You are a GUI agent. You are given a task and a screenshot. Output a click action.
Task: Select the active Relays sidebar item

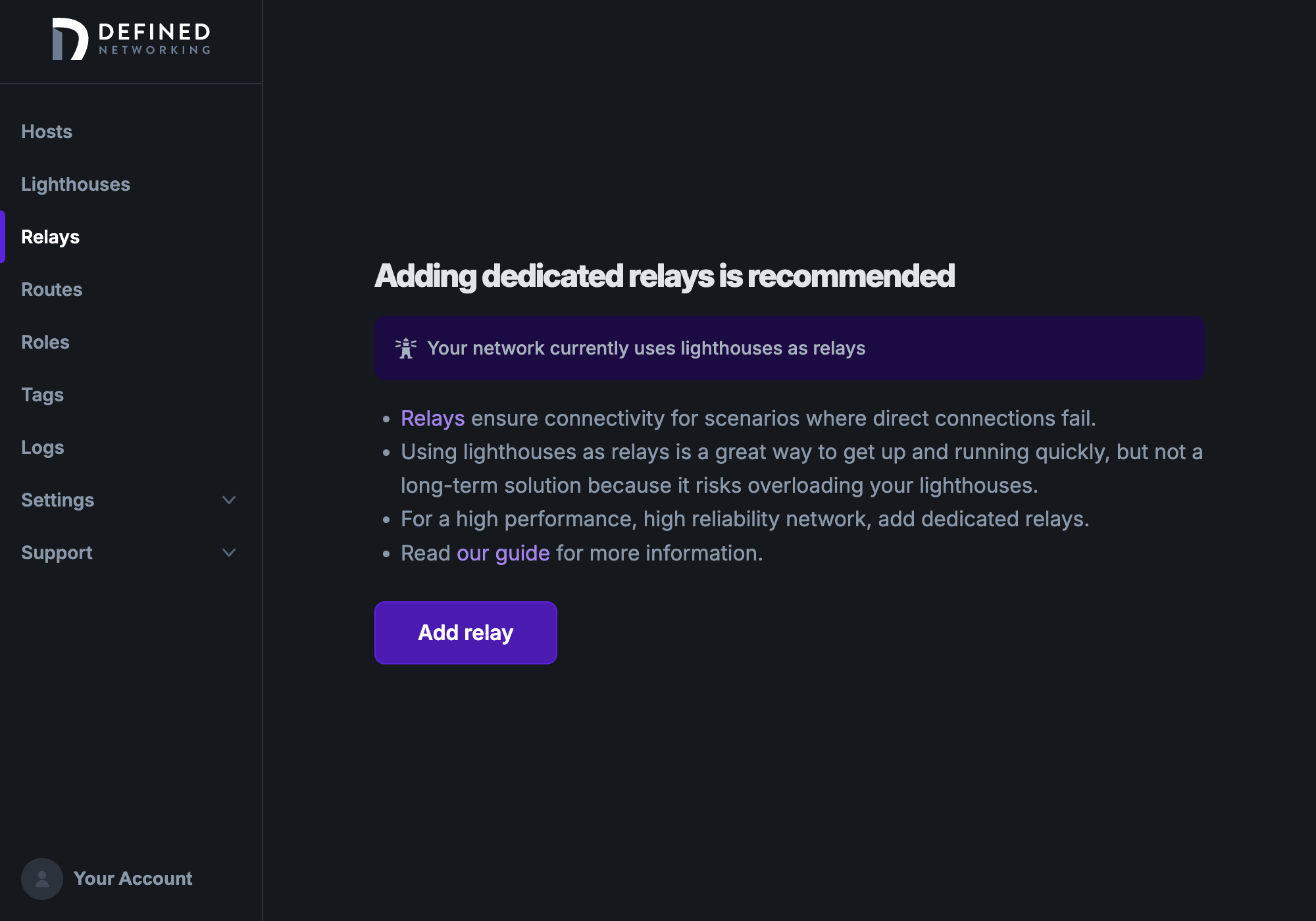(50, 237)
